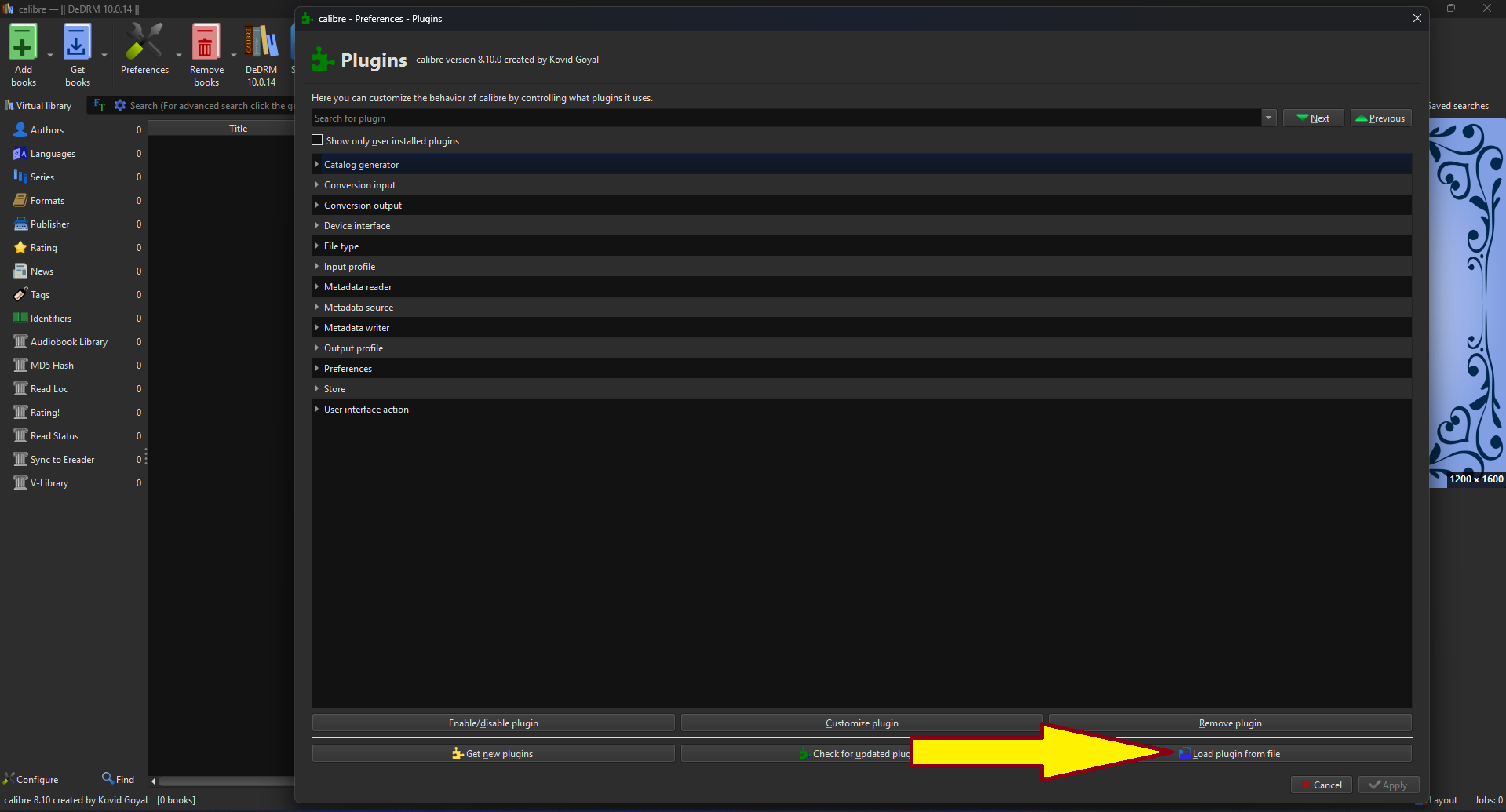
Task: Click the Search for plugin field
Action: 785,118
